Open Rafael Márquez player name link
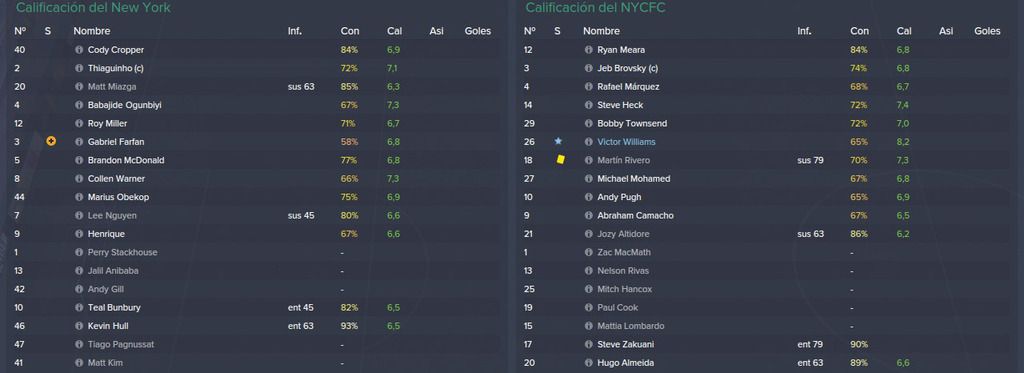 (628, 87)
